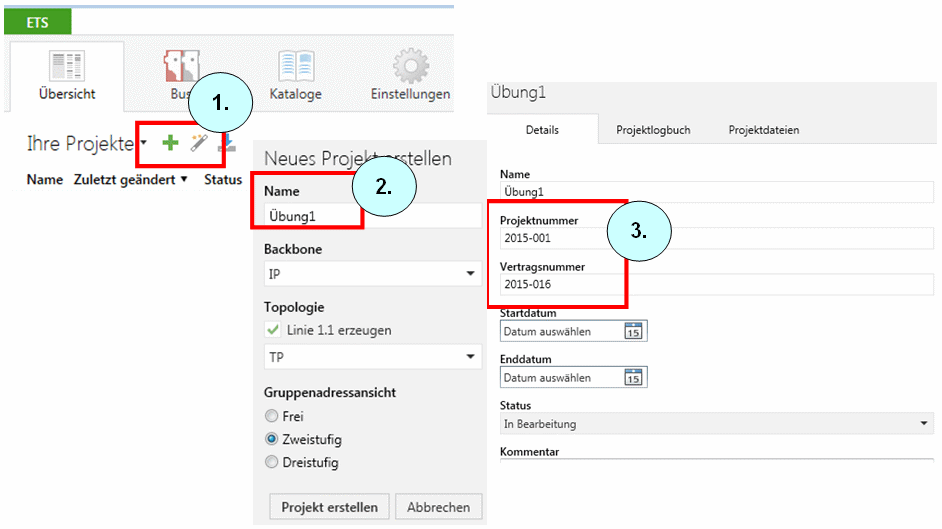Expand the Backbone IP dropdown
942x529 pixels.
tap(470, 273)
